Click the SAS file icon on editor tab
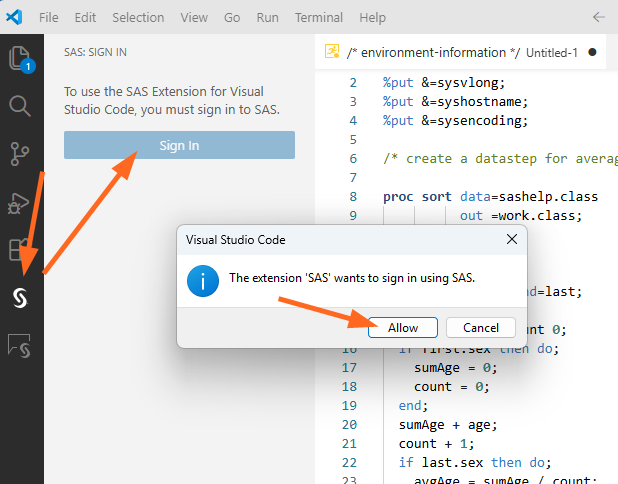 [332, 52]
